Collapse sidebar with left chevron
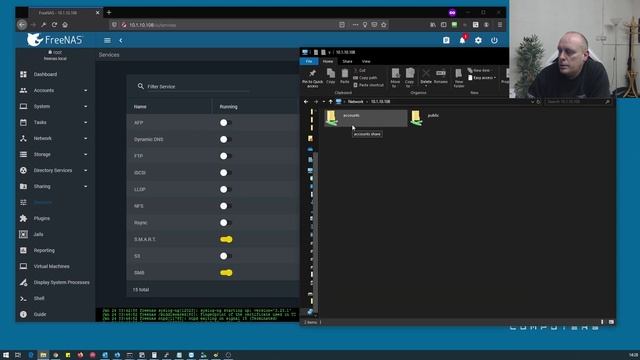This screenshot has width=640, height=360. (x=121, y=40)
